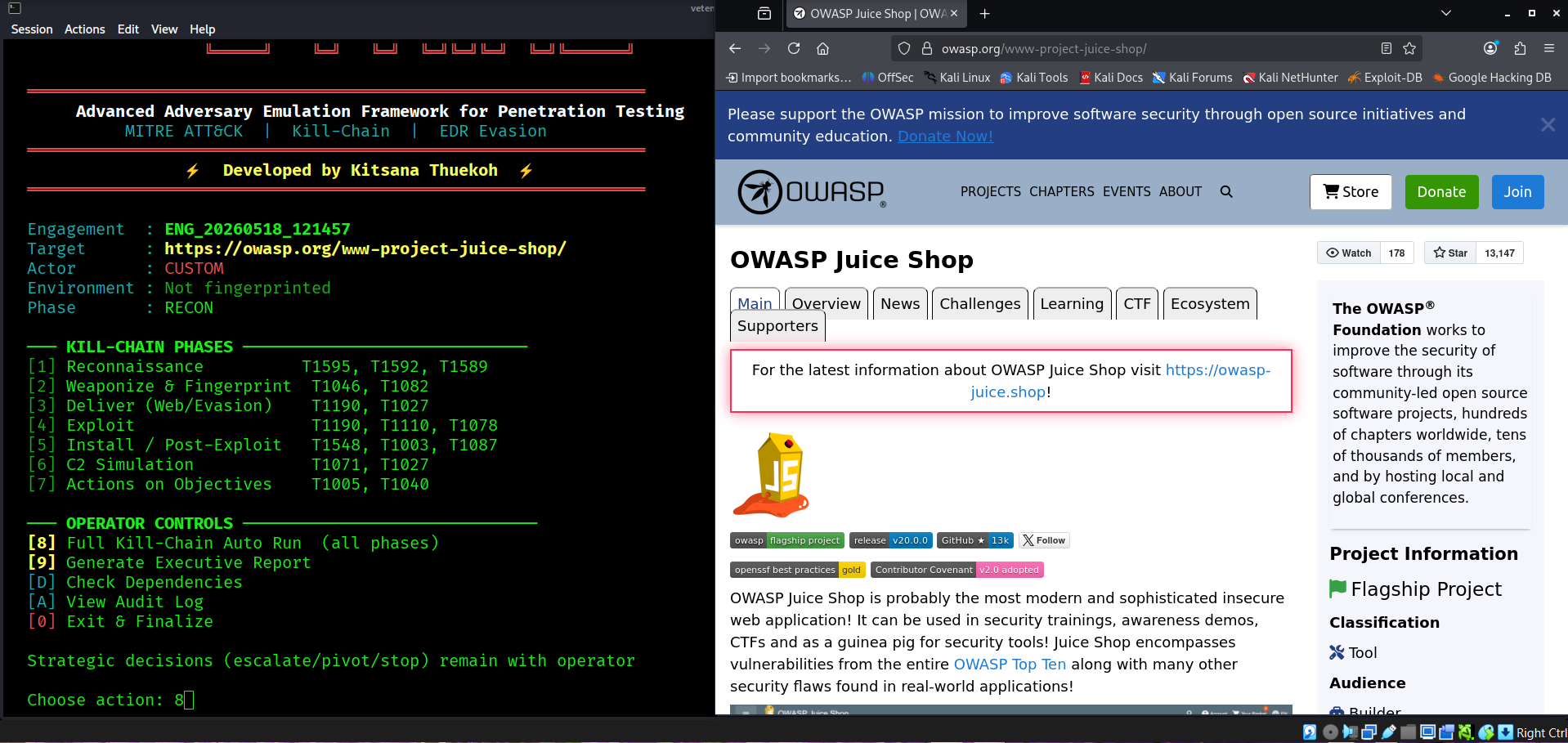The image size is (1568, 743).
Task: Switch to the Challenges tab
Action: pyautogui.click(x=980, y=303)
